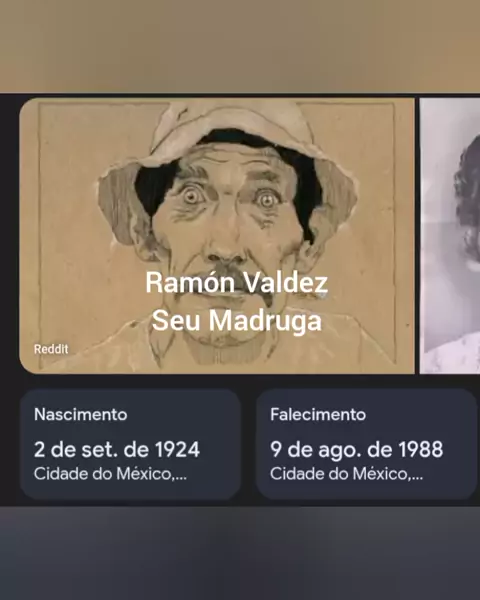Viewport: 480px width, 600px height.
Task: Click the Reddit image source label
Action: pos(51,349)
